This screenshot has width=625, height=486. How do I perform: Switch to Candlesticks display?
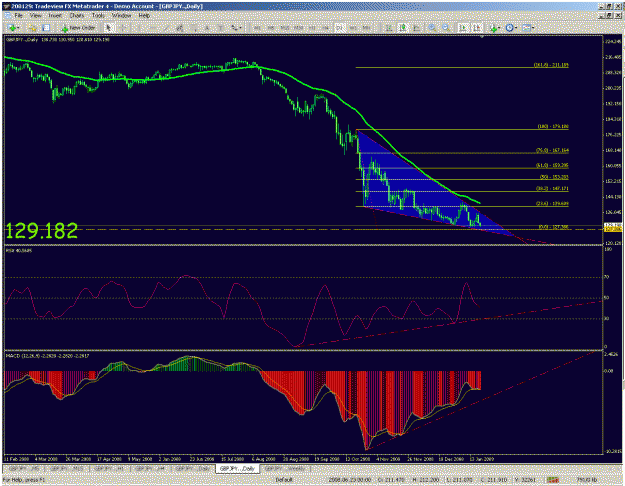click(x=403, y=28)
